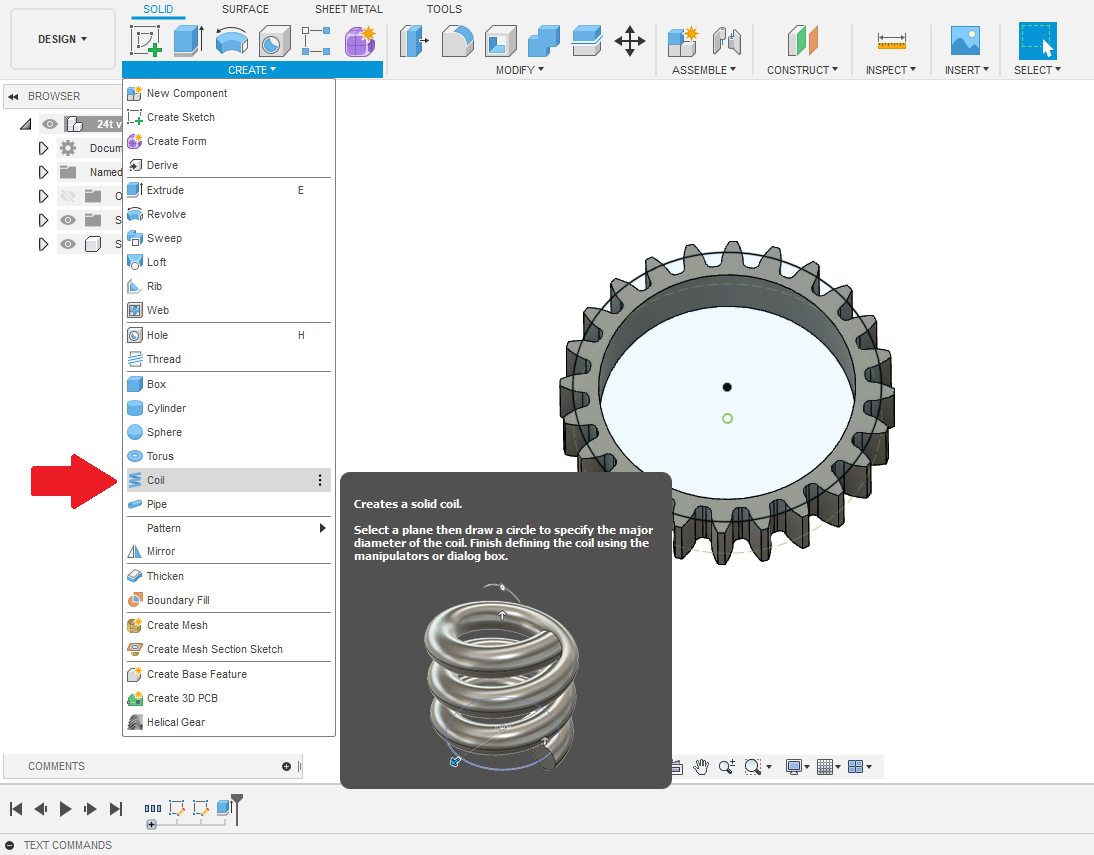Open the MODIFY dropdown menu
1094x855 pixels.
pyautogui.click(x=520, y=70)
